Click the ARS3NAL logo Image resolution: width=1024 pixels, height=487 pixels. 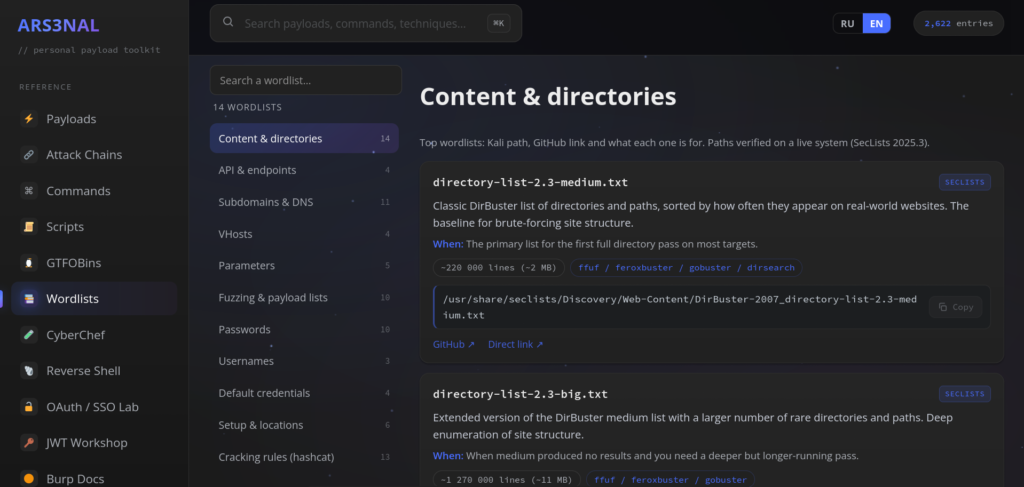[58, 25]
